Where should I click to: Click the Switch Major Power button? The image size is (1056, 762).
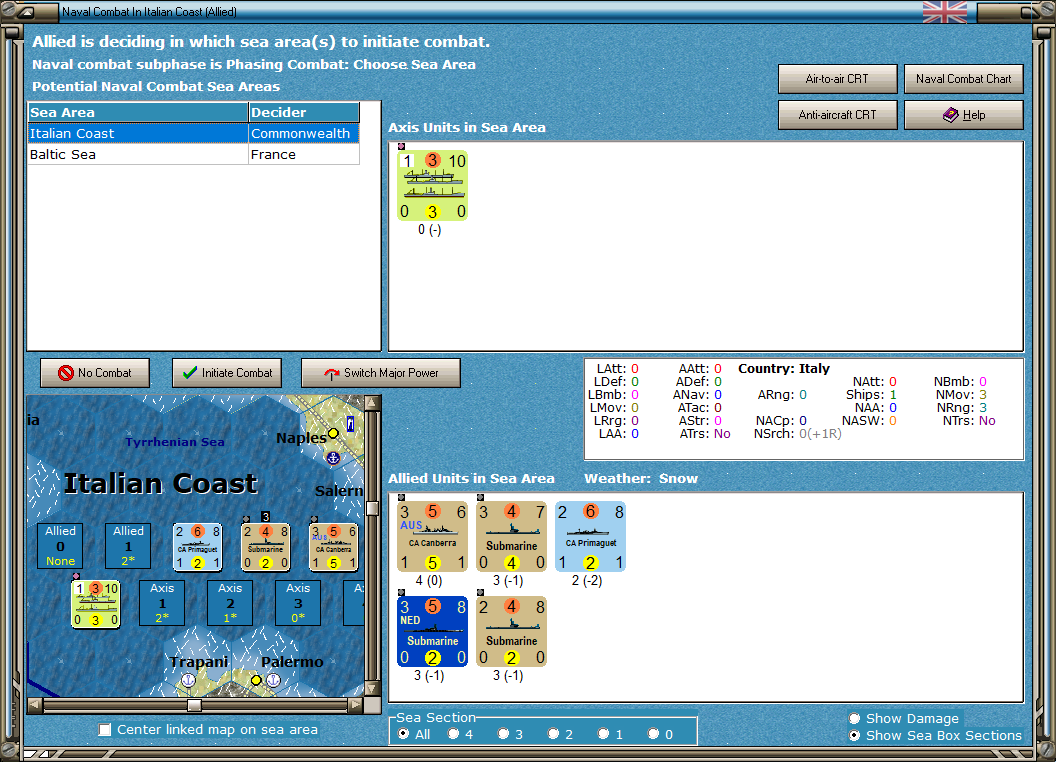pos(381,373)
